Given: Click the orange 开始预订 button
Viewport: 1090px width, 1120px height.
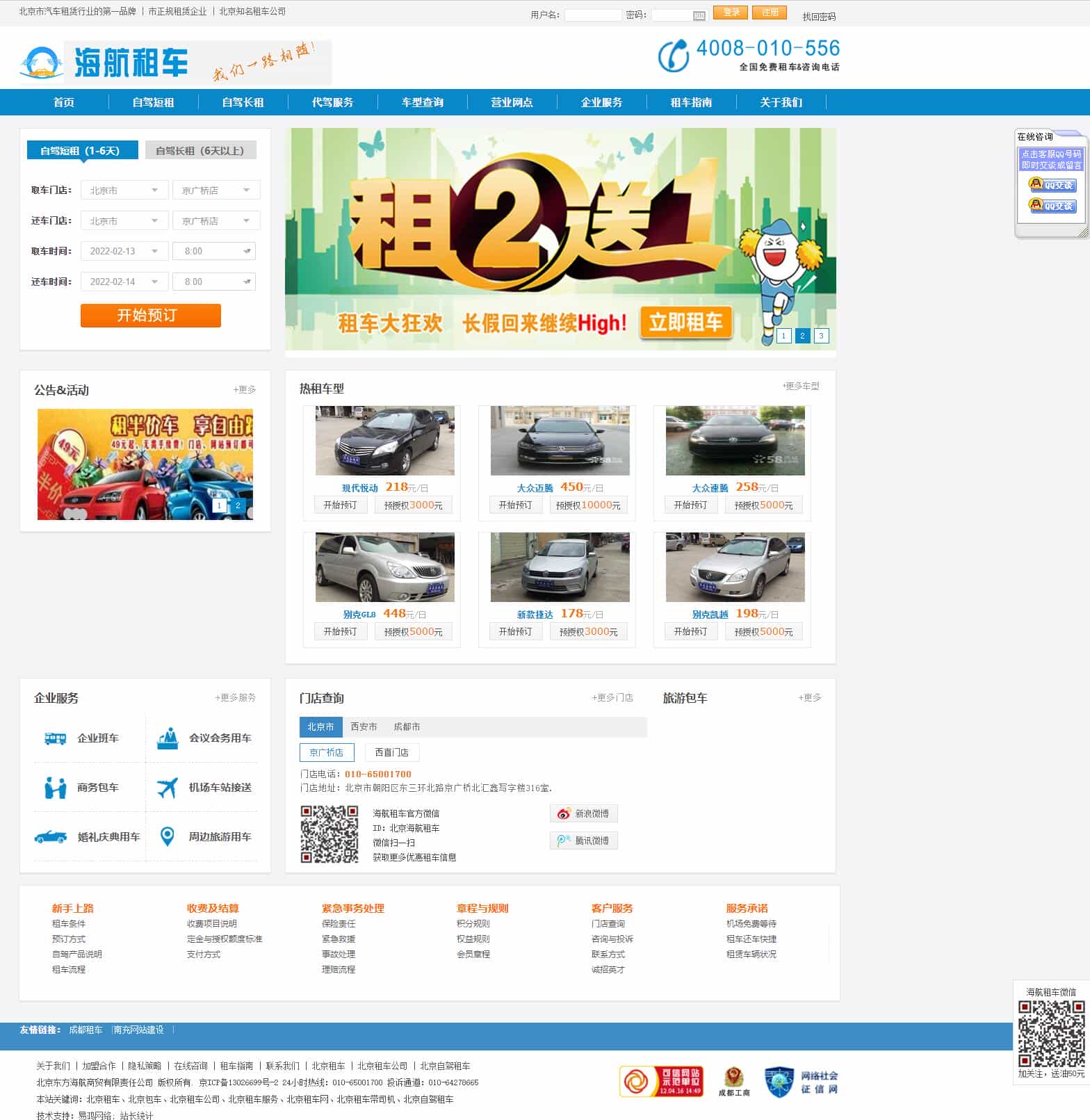Looking at the screenshot, I should pos(151,316).
